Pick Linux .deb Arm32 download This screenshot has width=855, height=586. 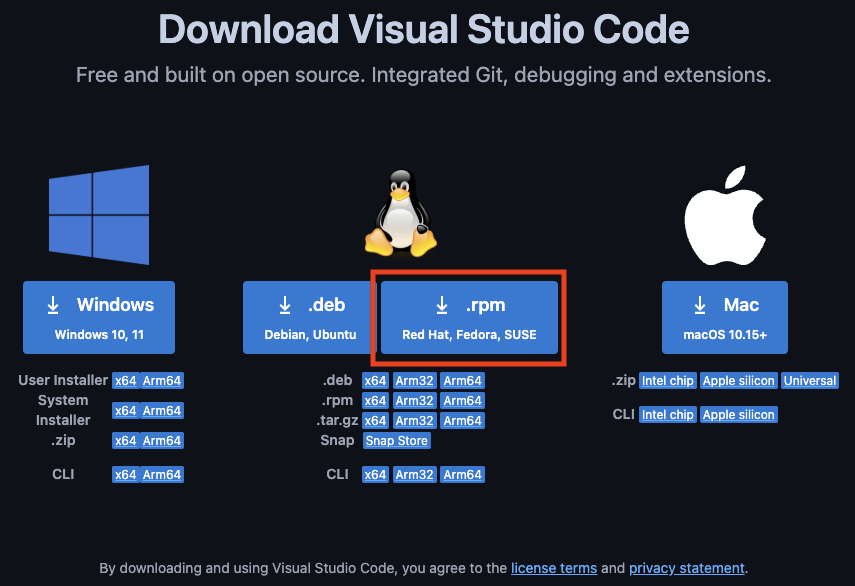tap(414, 381)
